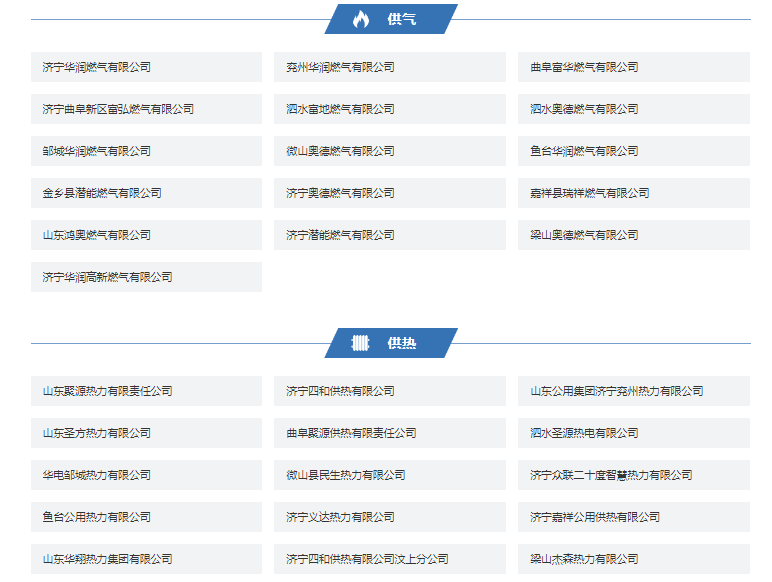Choose 泗水圣源热电有限公司

point(634,433)
